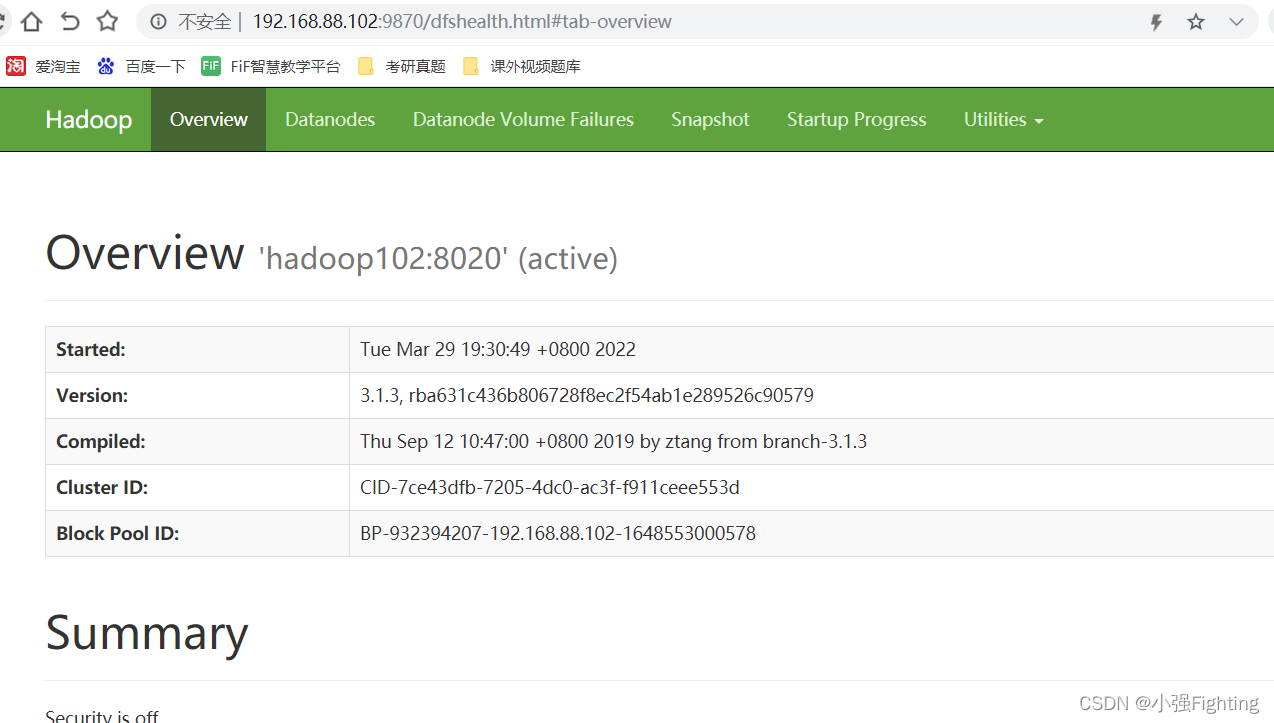Image resolution: width=1274 pixels, height=723 pixels.
Task: Switch to the Datanodes tab
Action: pyautogui.click(x=330, y=119)
